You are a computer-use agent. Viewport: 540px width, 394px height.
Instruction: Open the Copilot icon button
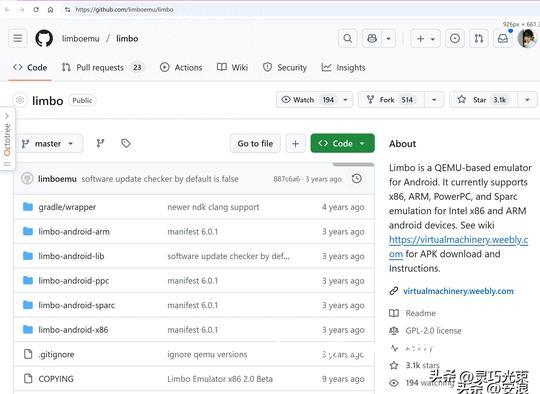coord(372,38)
